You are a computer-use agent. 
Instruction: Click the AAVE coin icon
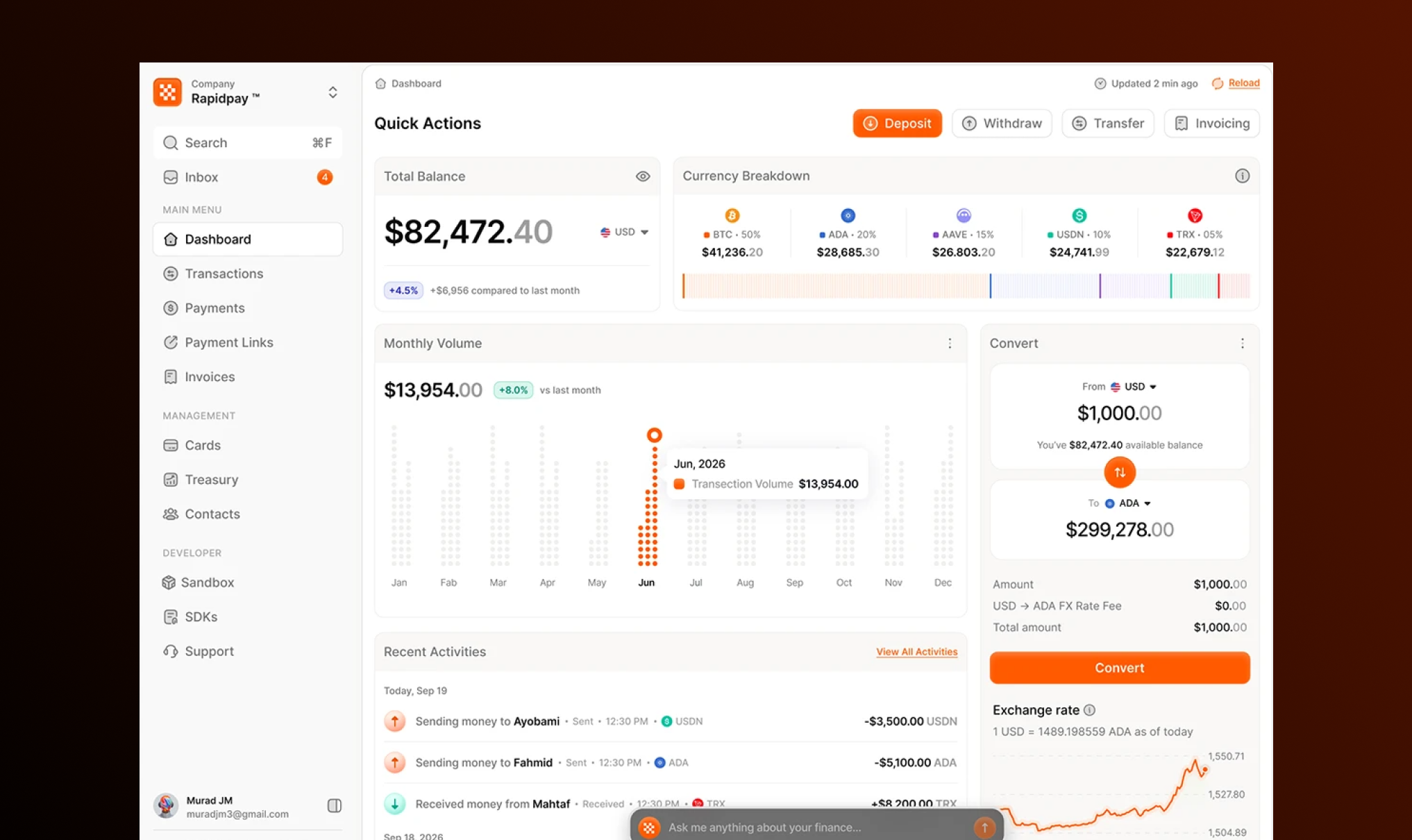click(x=964, y=215)
